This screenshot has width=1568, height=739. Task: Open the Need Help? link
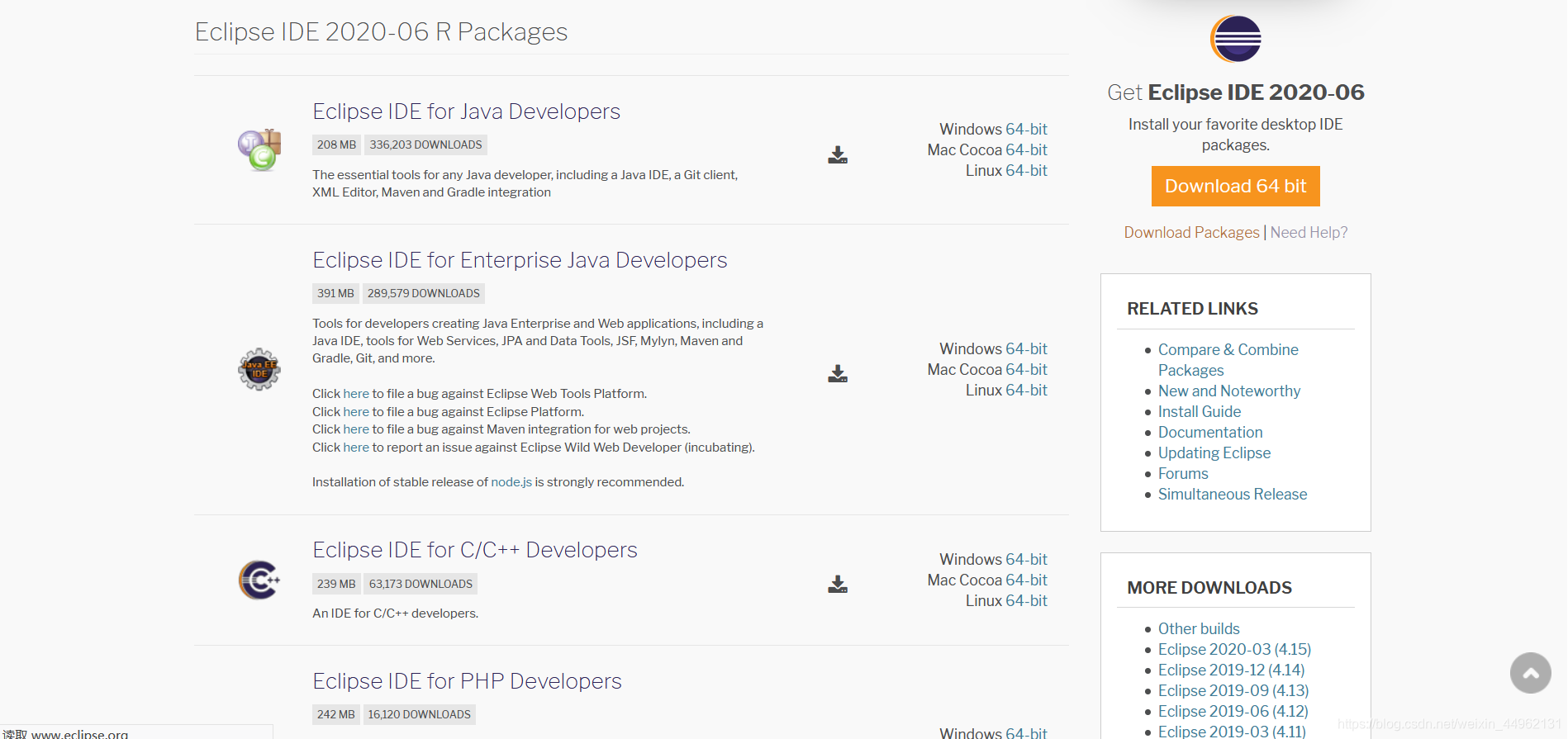(x=1309, y=233)
